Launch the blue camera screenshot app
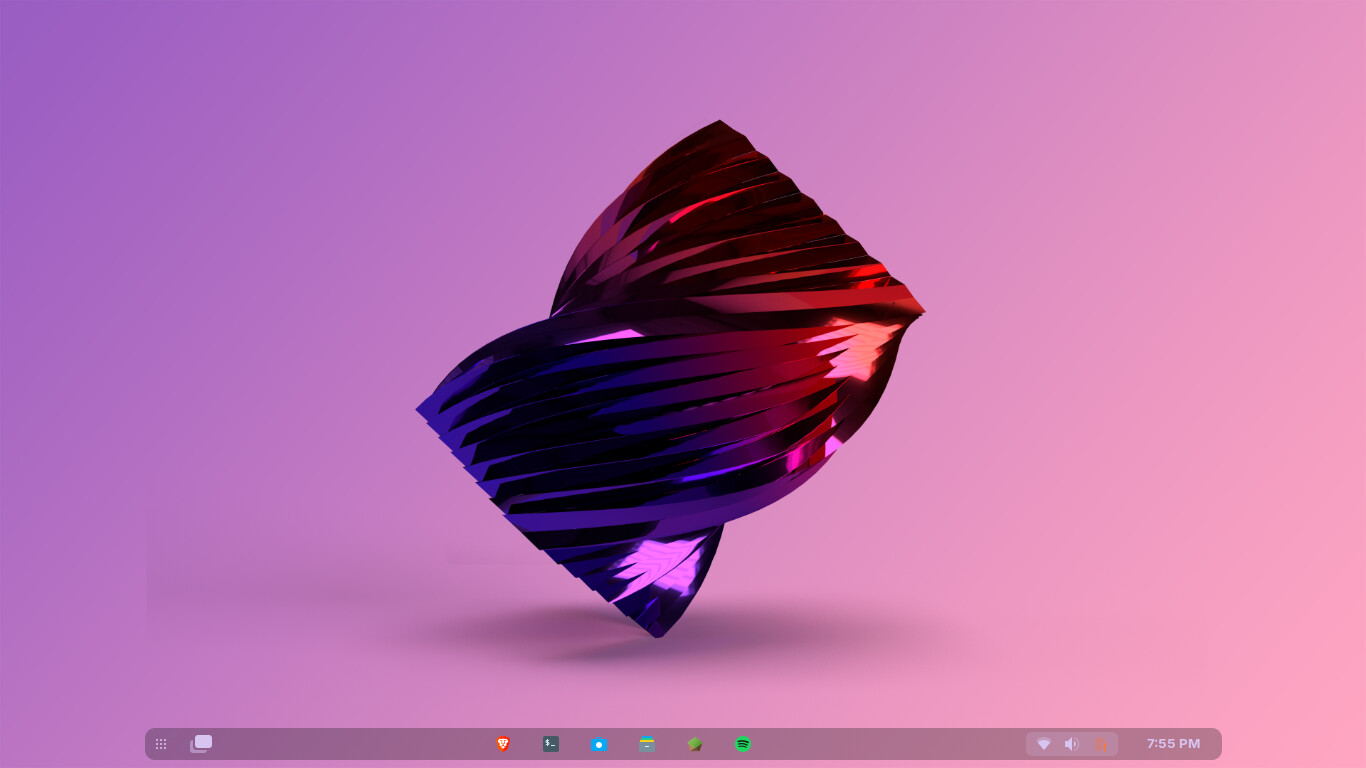The width and height of the screenshot is (1366, 768). point(599,744)
